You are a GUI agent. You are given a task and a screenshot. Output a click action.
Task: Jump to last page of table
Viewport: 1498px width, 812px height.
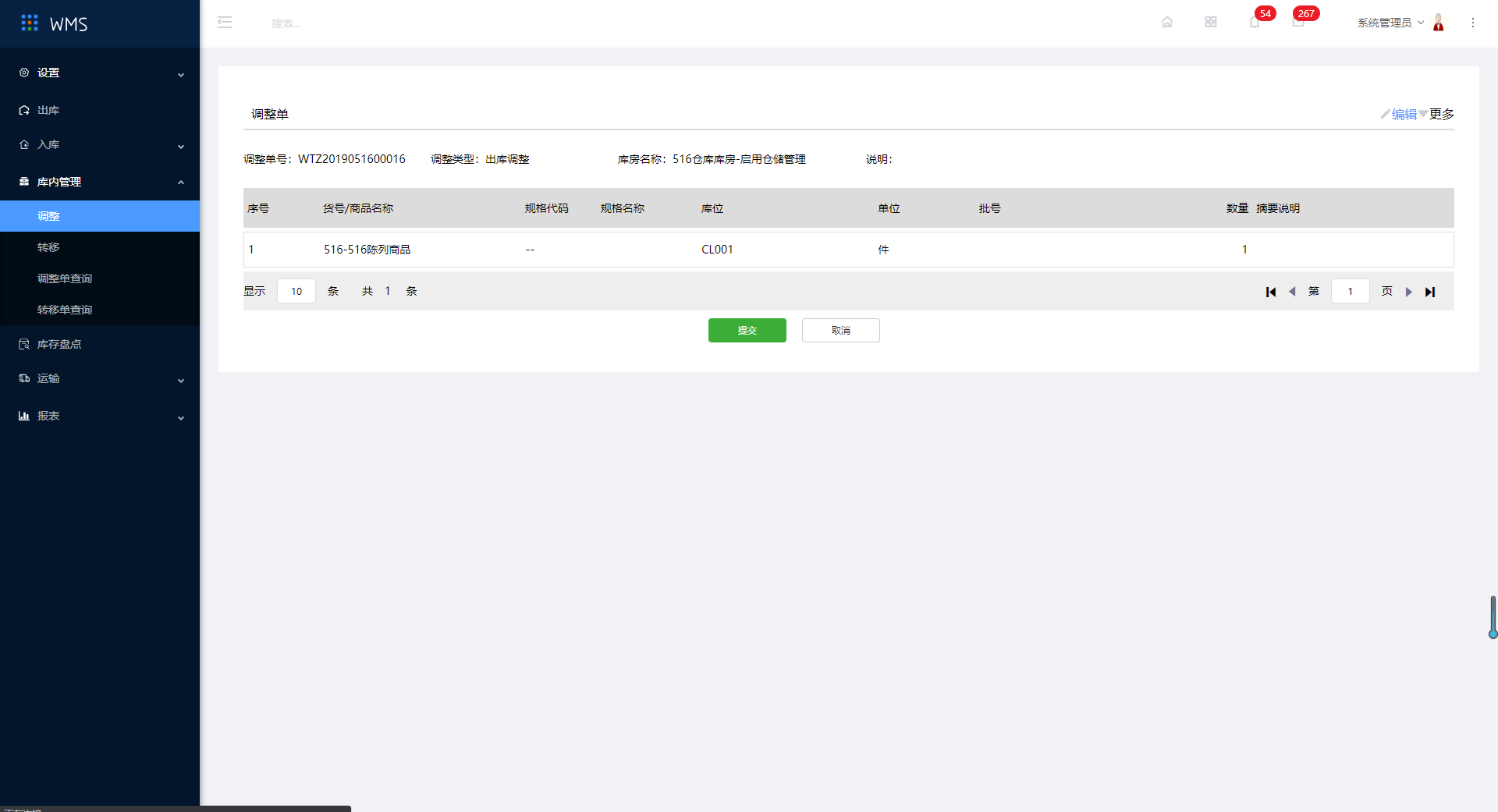click(1430, 292)
